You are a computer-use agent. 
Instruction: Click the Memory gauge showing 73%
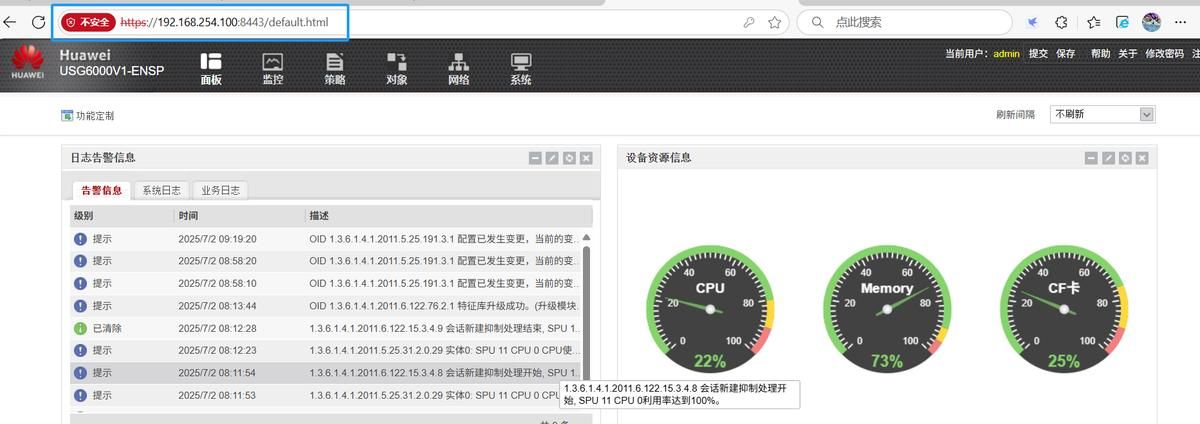point(887,309)
